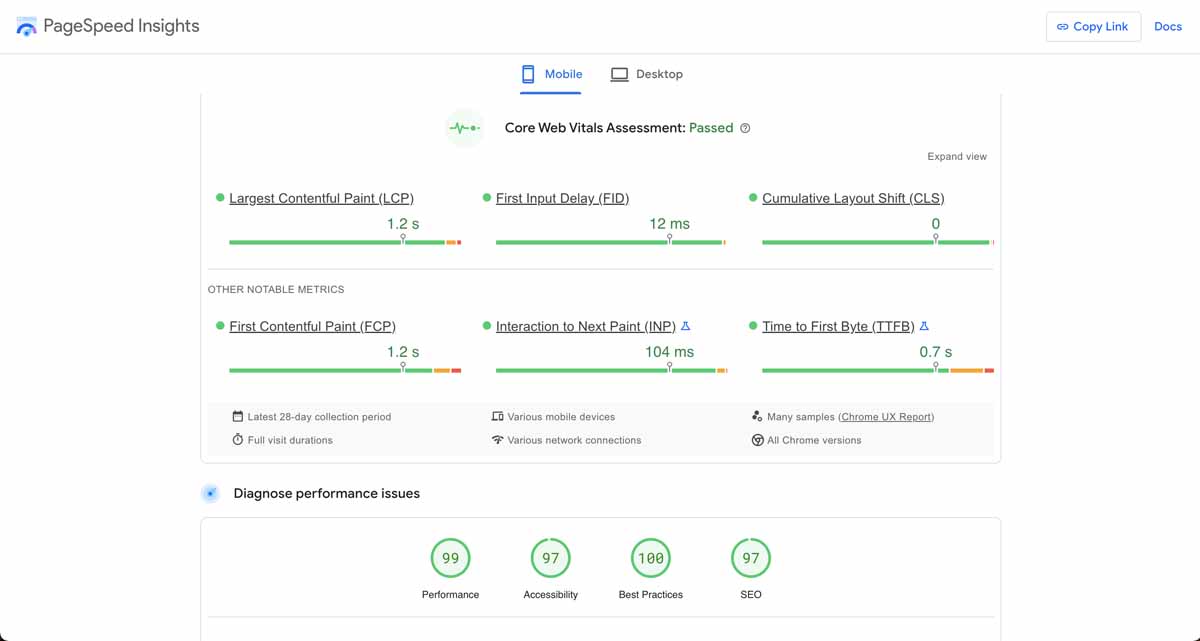Expand view of Core Web Vitals metrics
Screen dimensions: 1200x641
(956, 156)
